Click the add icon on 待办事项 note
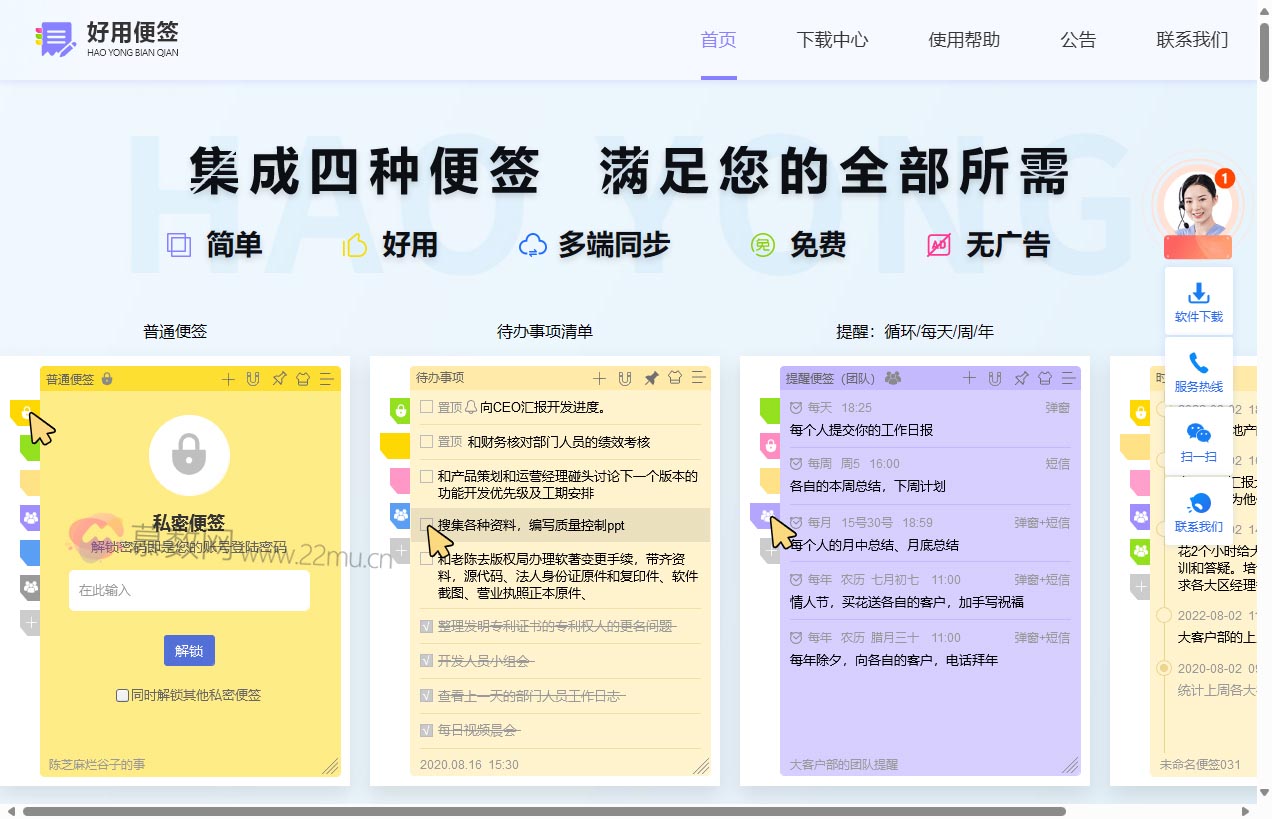This screenshot has height=819, width=1272. pyautogui.click(x=599, y=378)
